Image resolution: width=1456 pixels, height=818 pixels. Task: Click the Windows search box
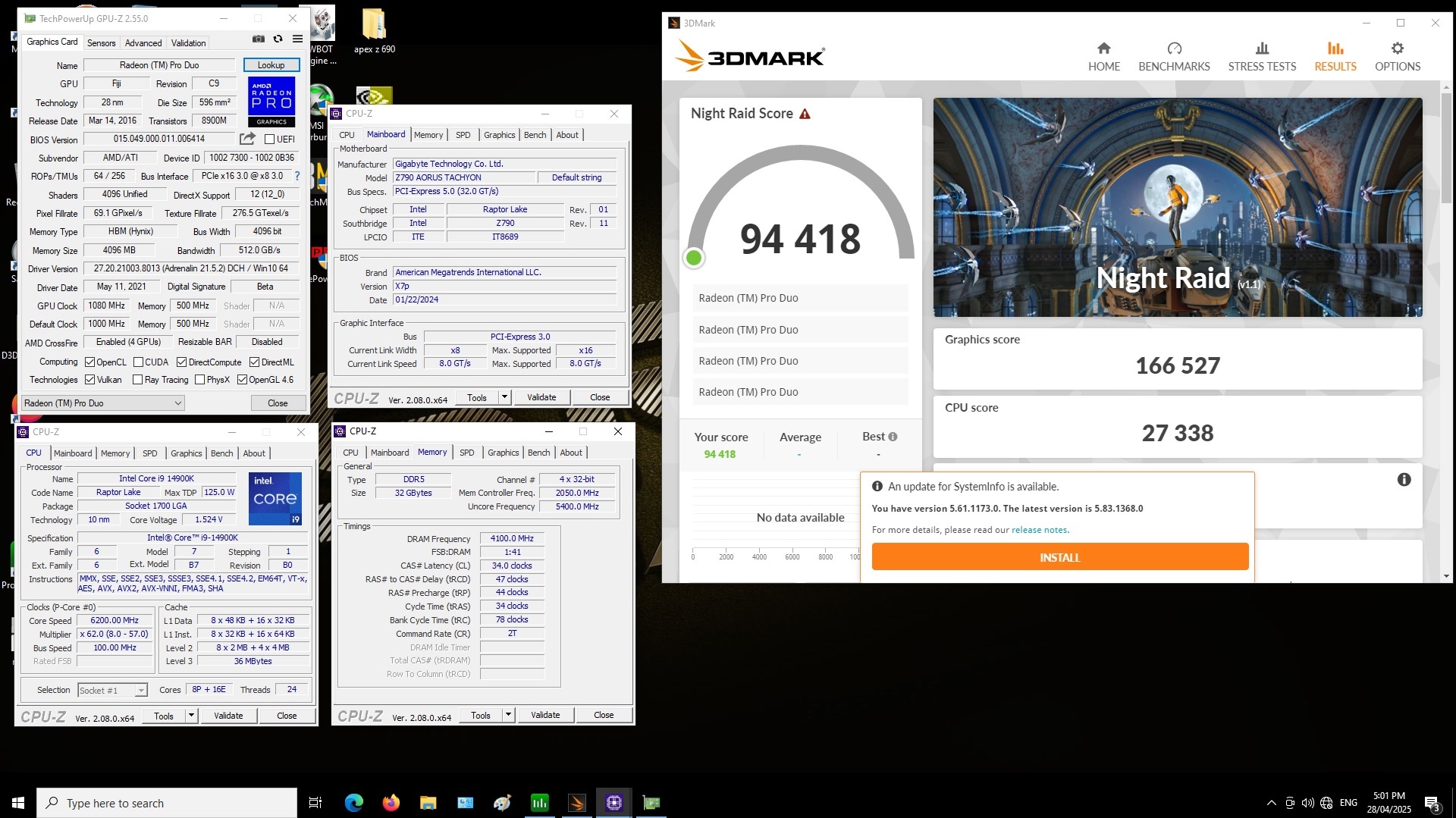[x=167, y=803]
